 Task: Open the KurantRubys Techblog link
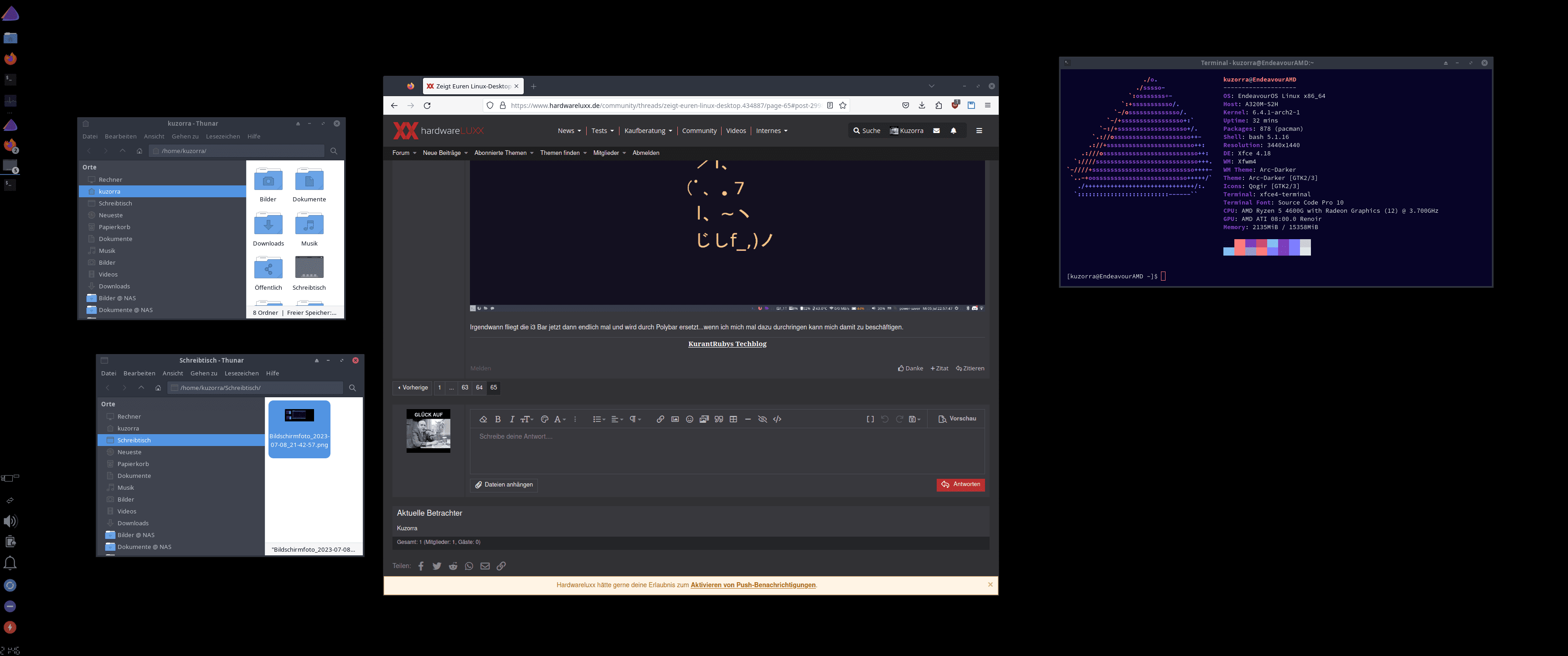click(727, 344)
